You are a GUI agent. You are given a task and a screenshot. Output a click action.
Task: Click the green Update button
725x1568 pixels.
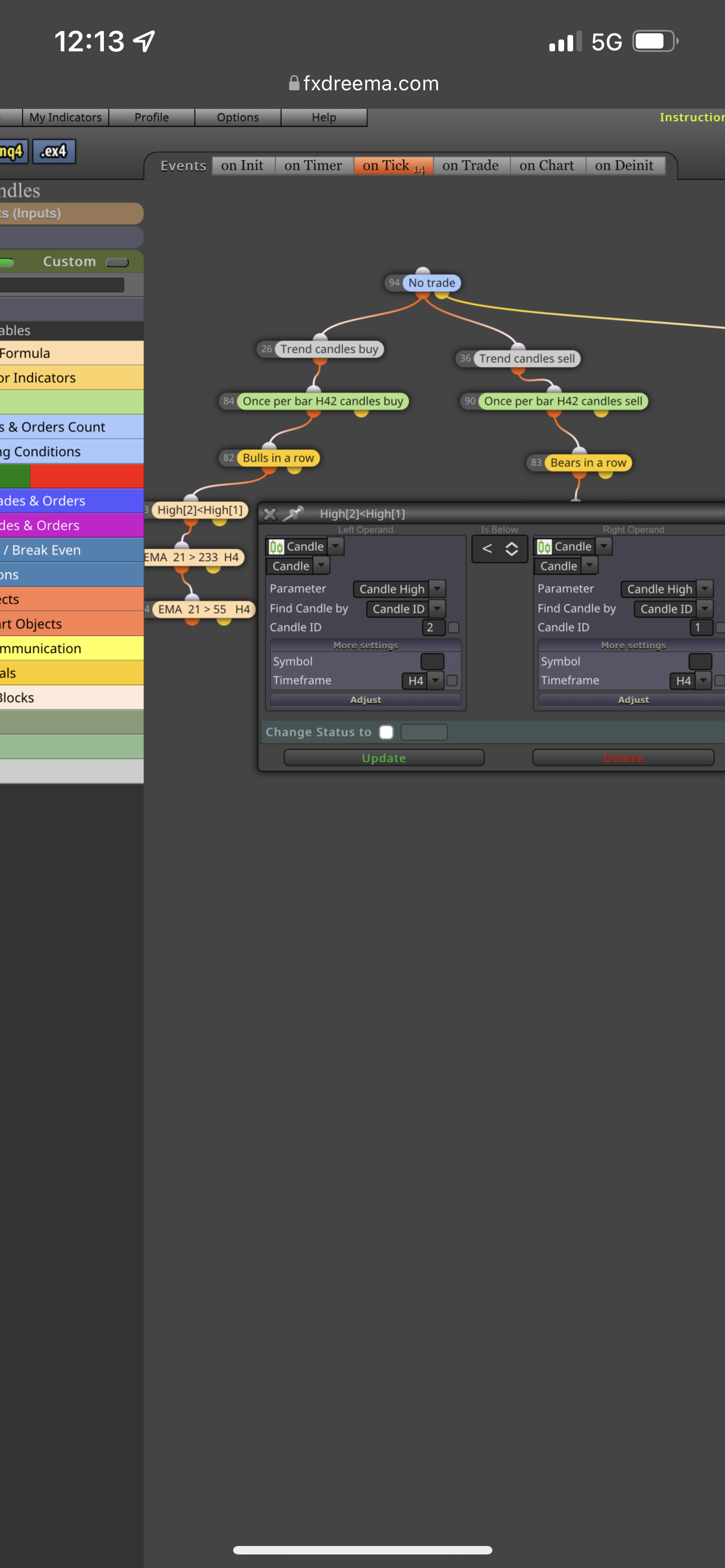[x=384, y=758]
